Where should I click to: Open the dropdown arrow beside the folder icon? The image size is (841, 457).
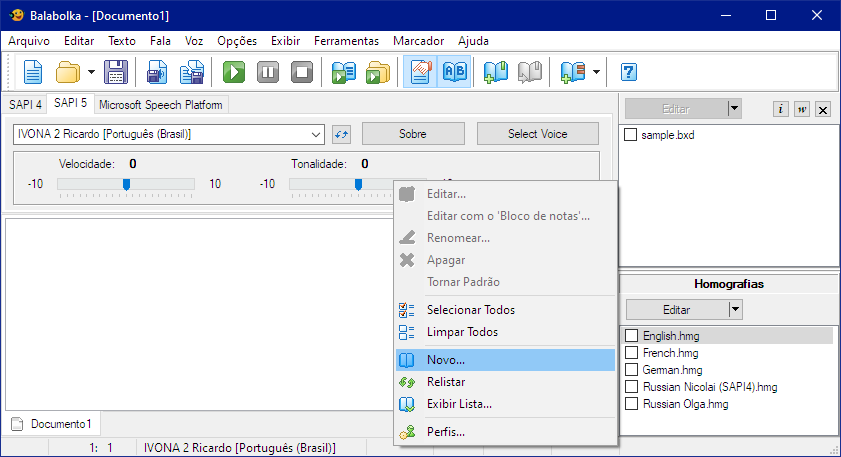91,72
